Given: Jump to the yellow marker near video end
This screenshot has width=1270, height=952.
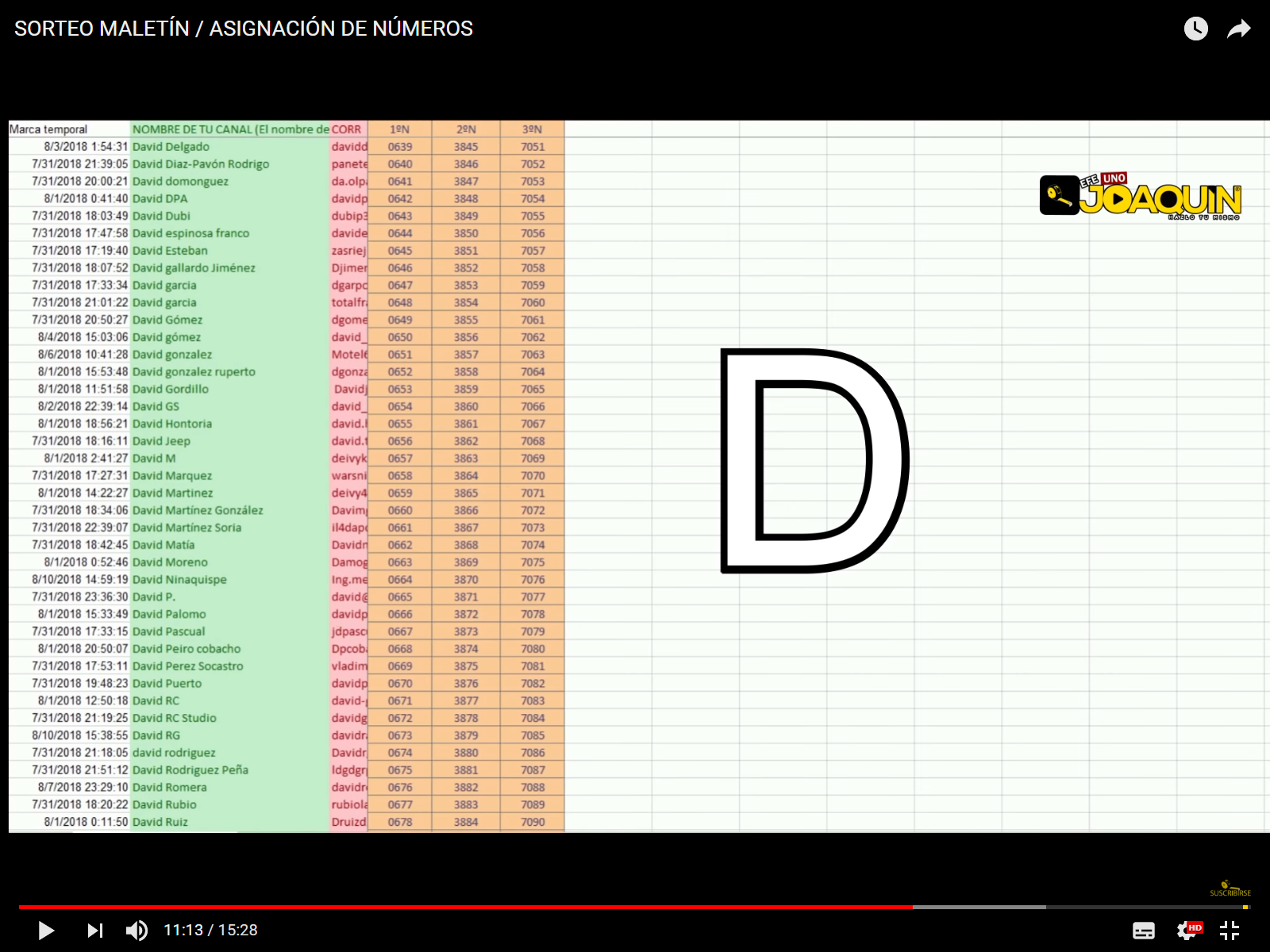Looking at the screenshot, I should (x=1245, y=907).
